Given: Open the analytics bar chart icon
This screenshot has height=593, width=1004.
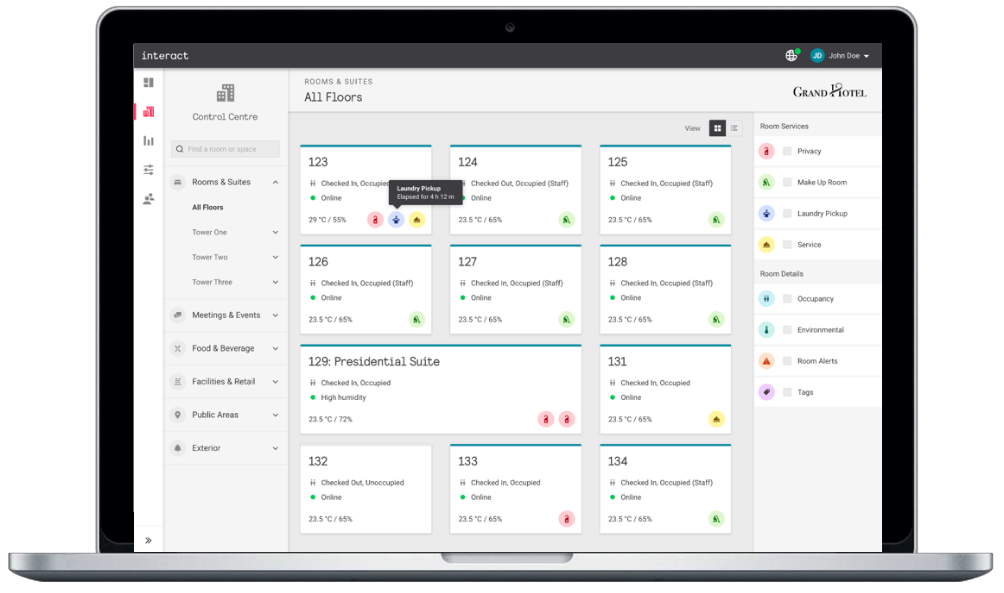Looking at the screenshot, I should tap(148, 141).
